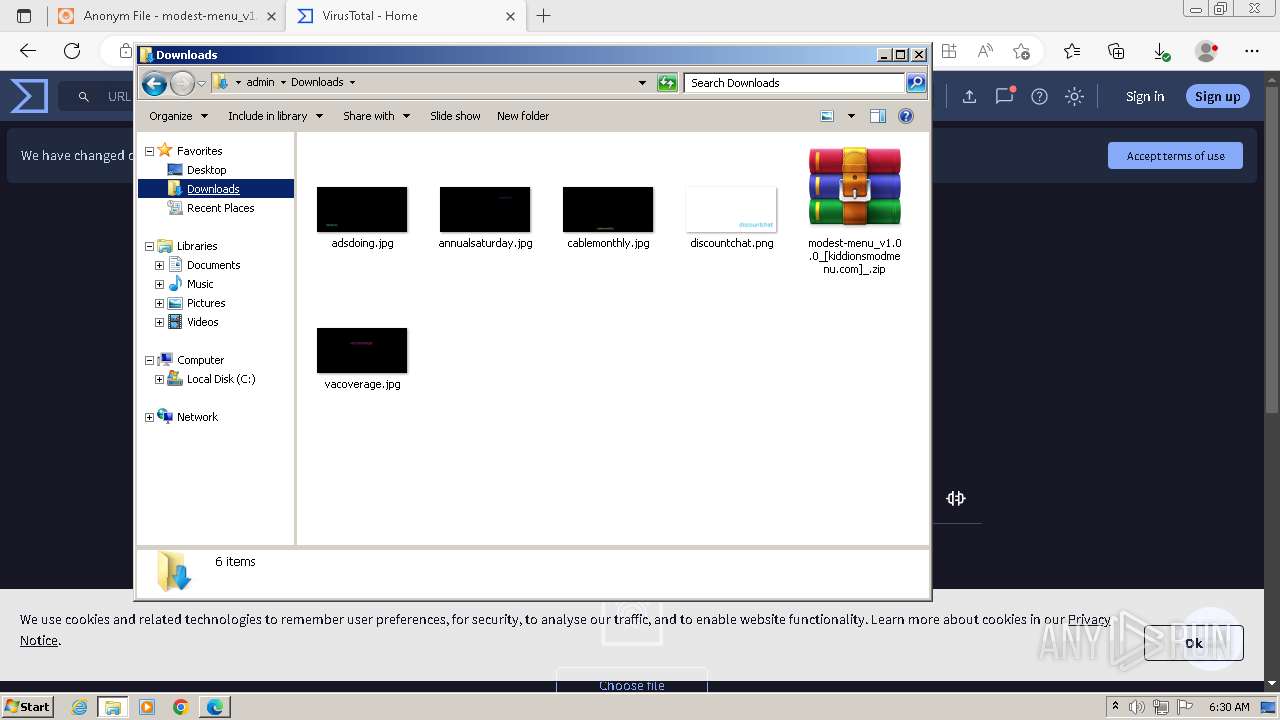Screen dimensions: 1280x720
Task: Select Downloads in Favorites
Action: point(213,189)
